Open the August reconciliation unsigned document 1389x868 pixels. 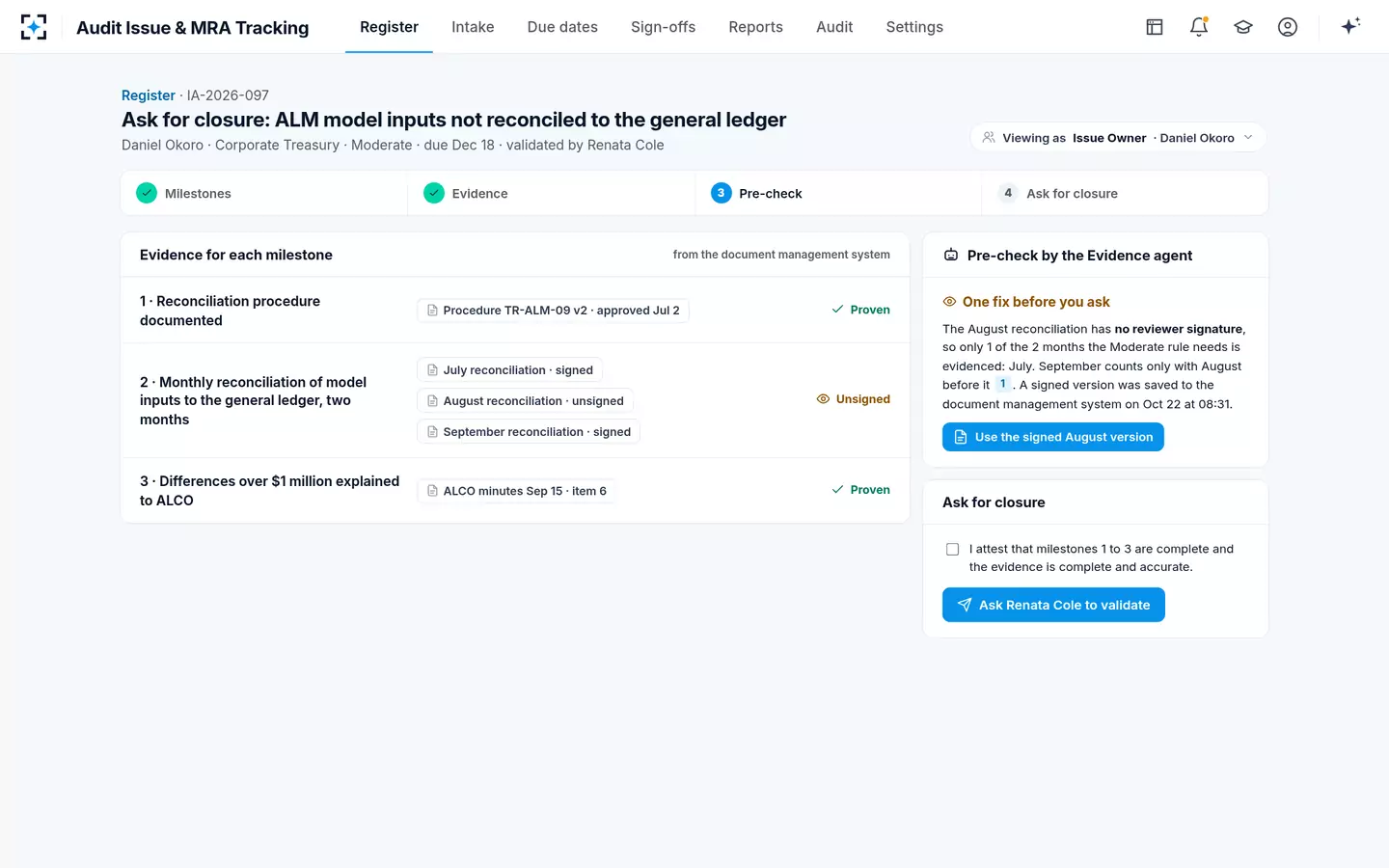[x=525, y=401]
